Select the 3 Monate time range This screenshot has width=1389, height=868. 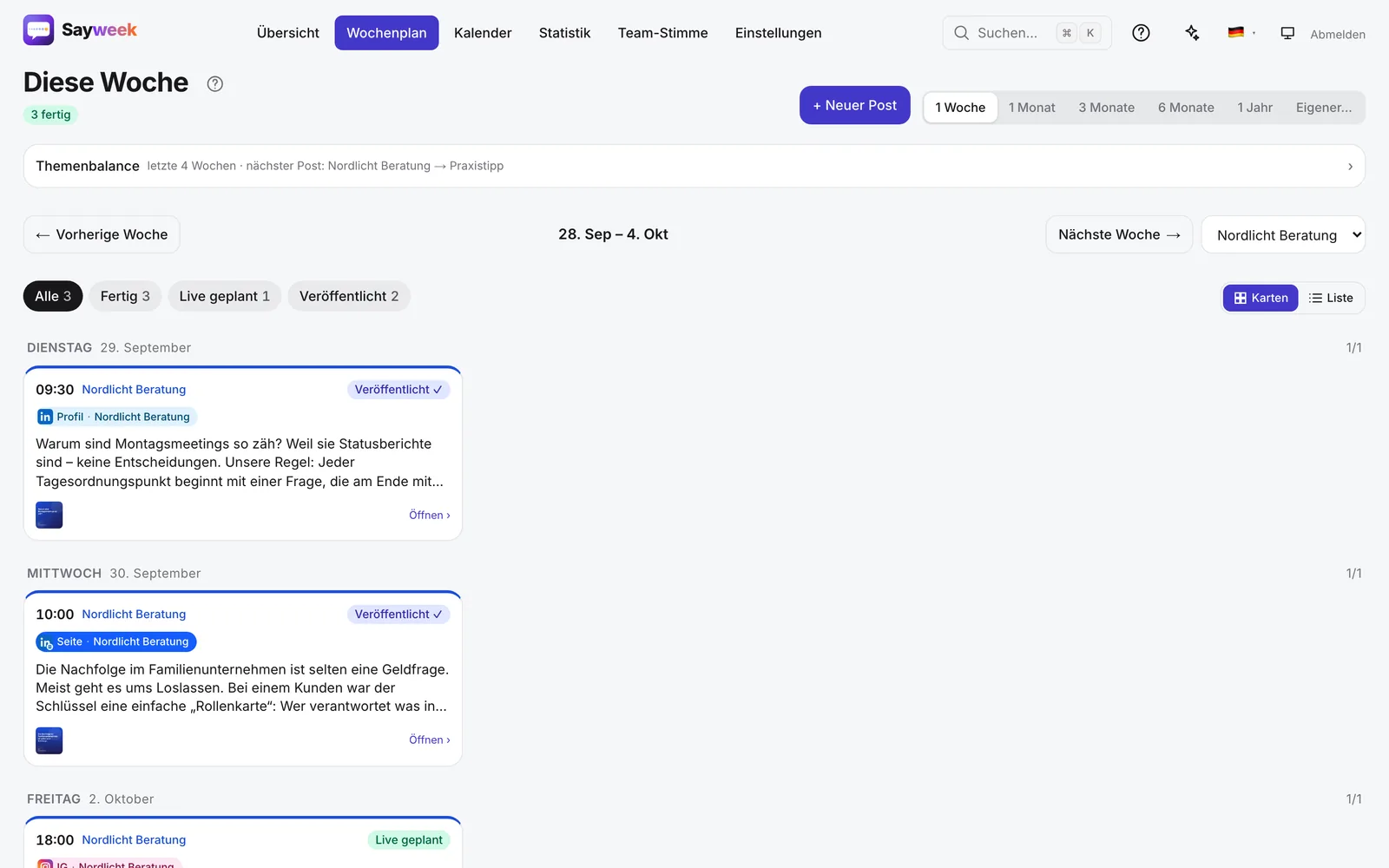pos(1106,108)
